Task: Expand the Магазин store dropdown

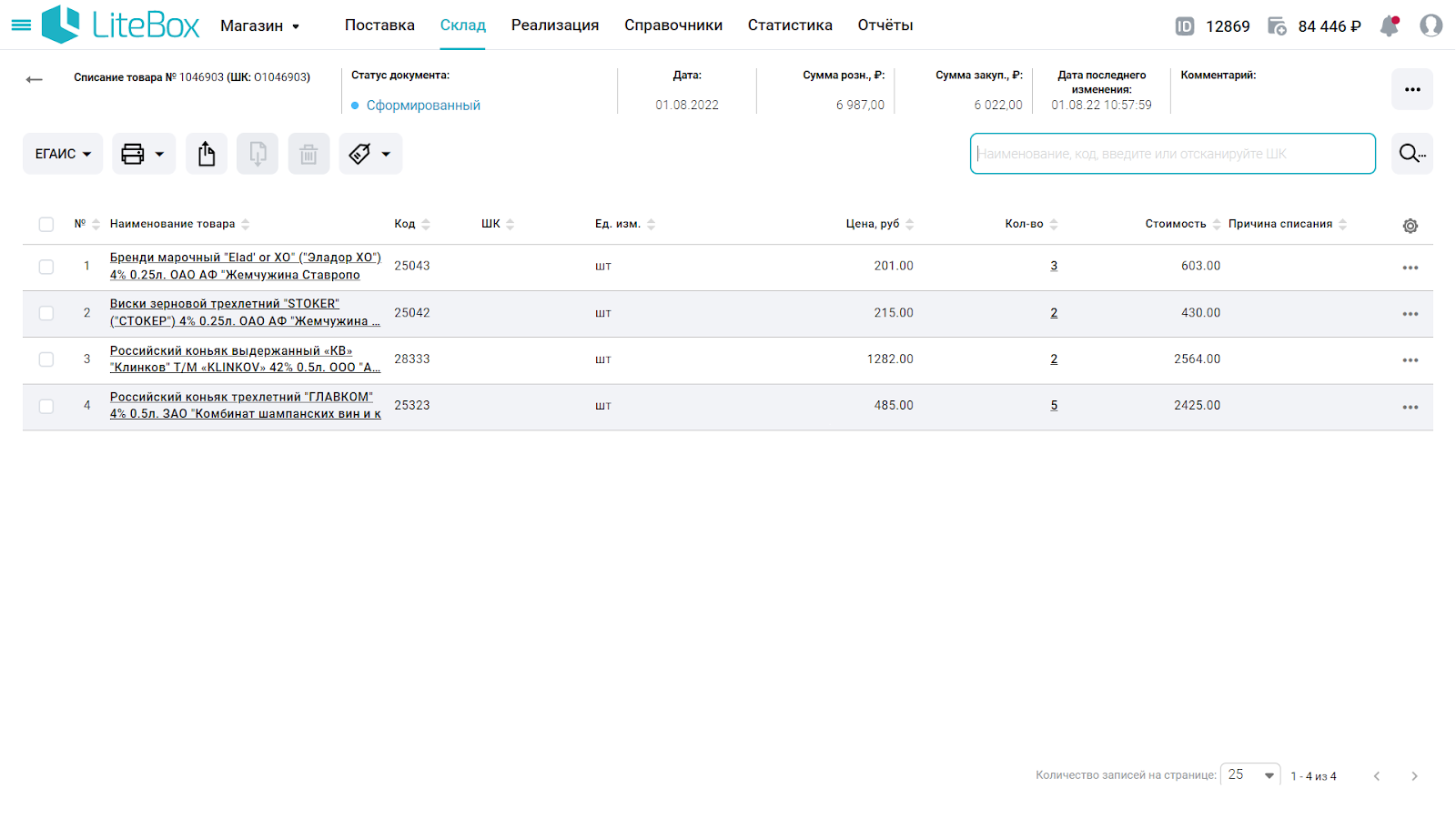Action: pyautogui.click(x=260, y=26)
